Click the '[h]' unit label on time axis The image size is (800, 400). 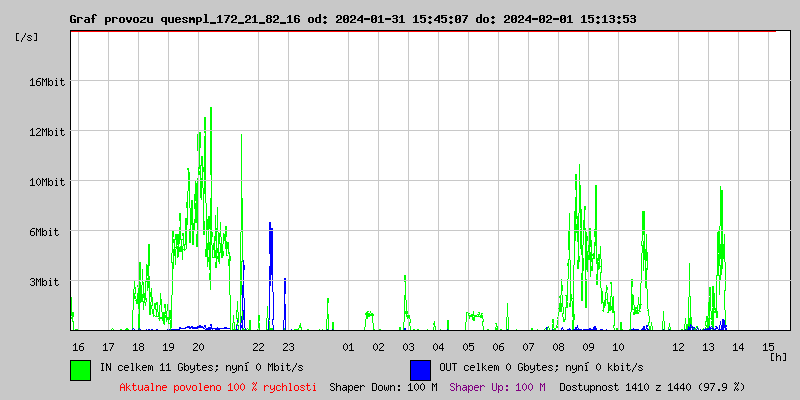(x=778, y=356)
